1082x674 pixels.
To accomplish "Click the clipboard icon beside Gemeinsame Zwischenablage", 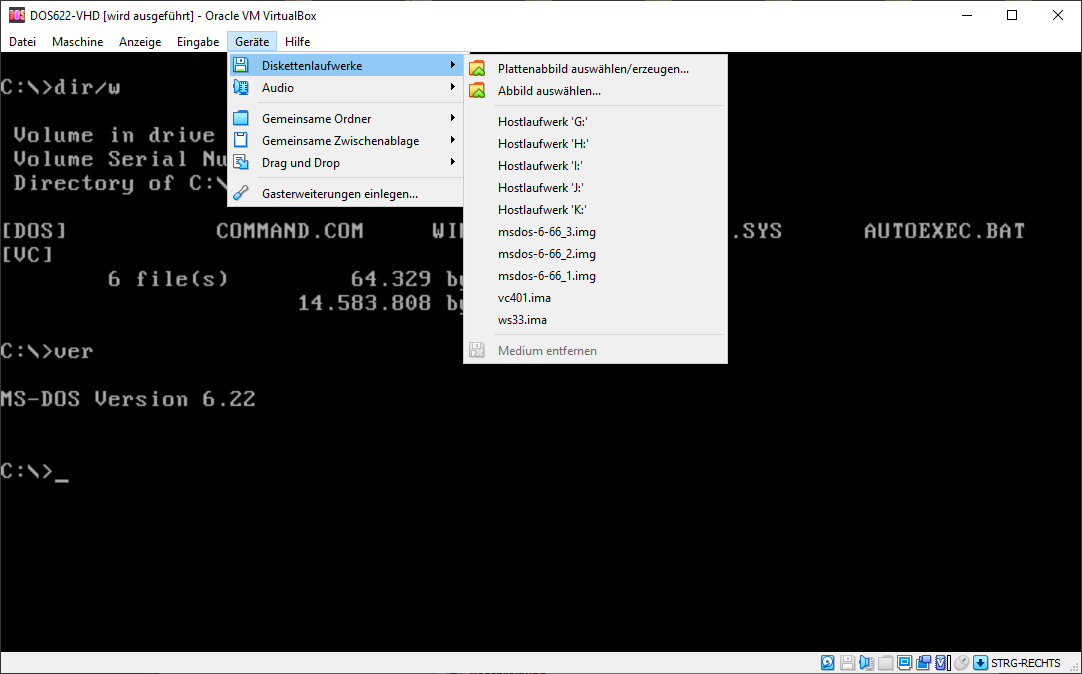I will (x=240, y=141).
